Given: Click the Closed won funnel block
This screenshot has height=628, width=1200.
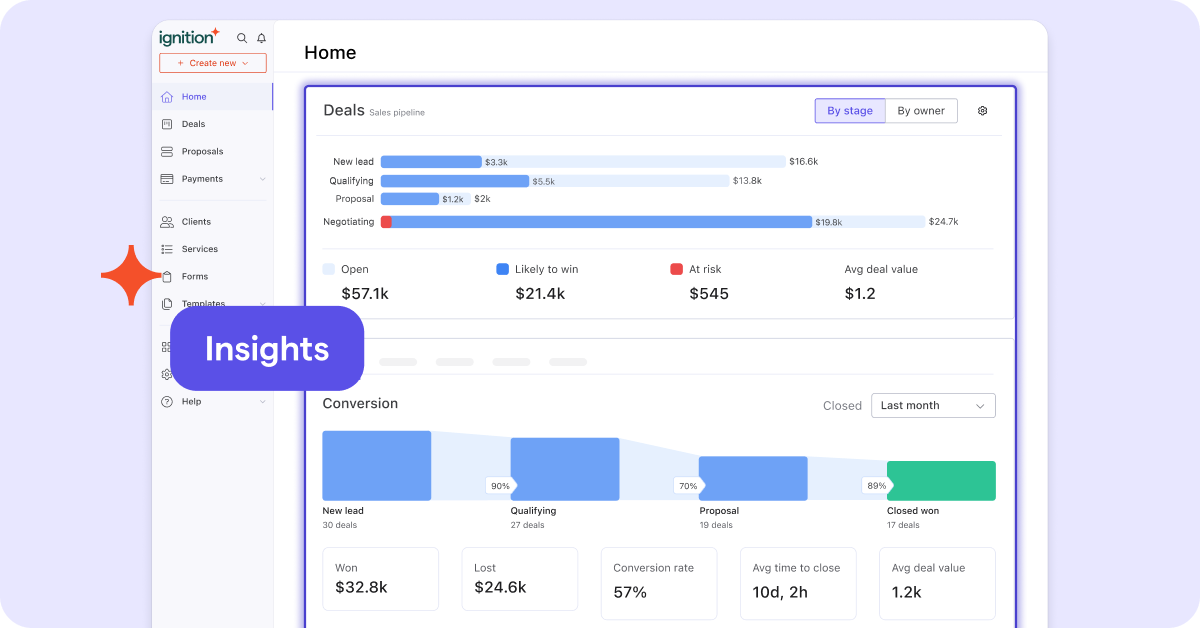Looking at the screenshot, I should [940, 481].
